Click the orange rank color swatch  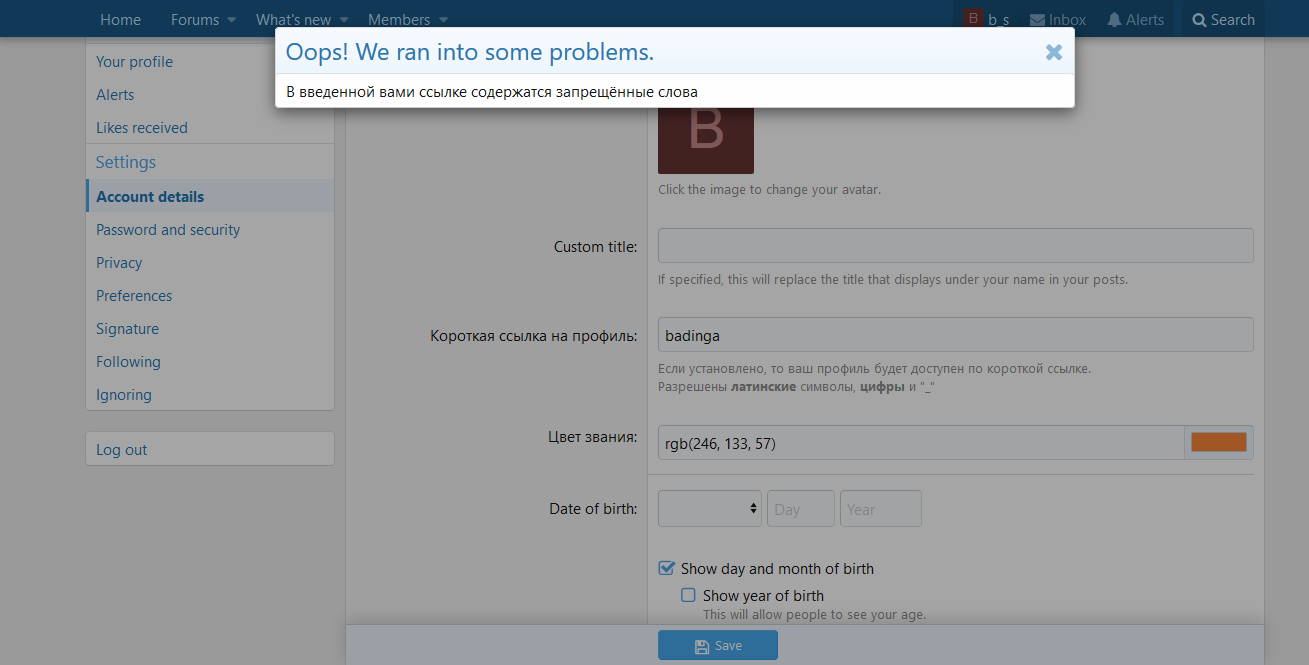(x=1218, y=442)
